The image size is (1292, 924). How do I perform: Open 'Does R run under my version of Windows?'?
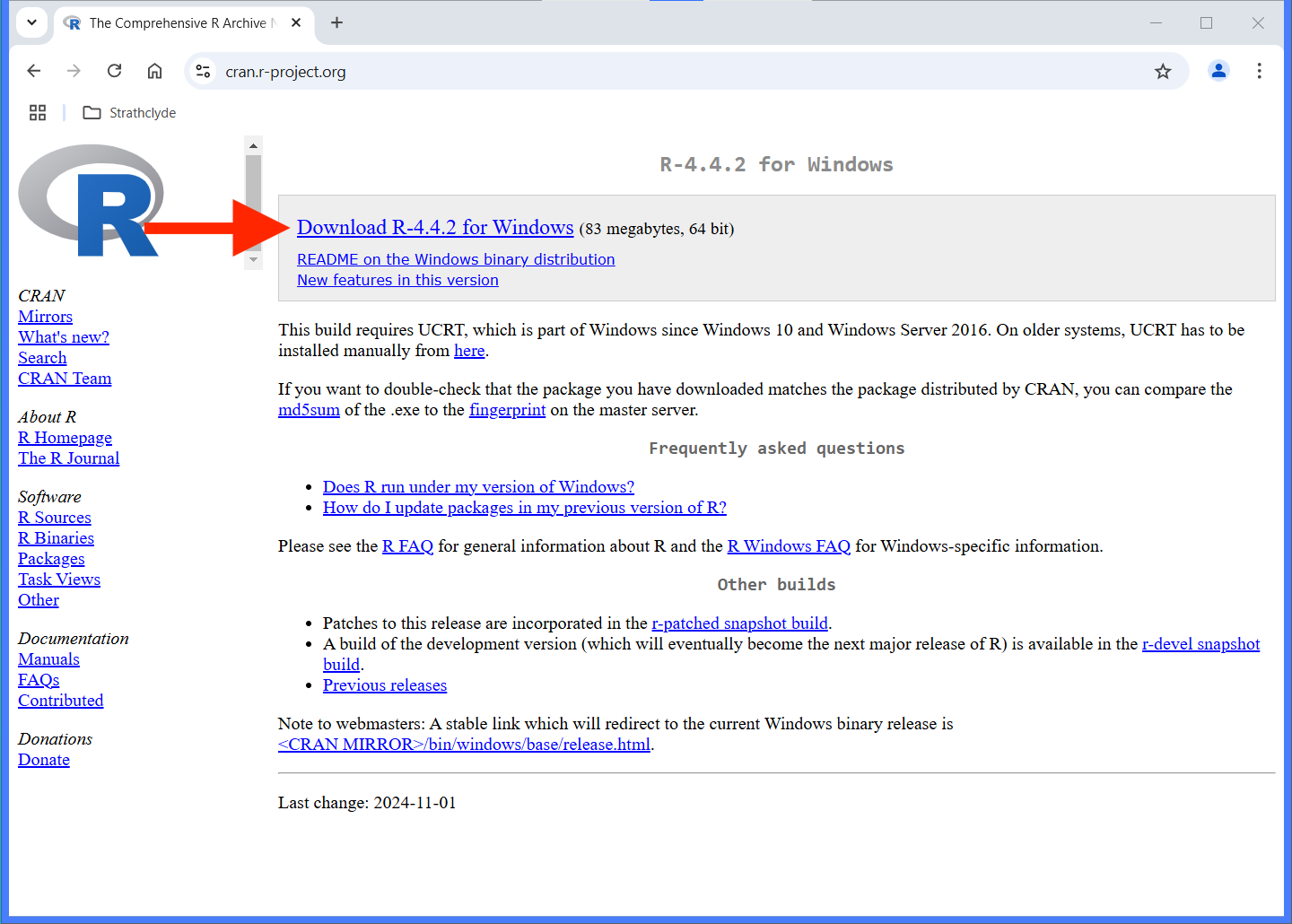click(478, 487)
